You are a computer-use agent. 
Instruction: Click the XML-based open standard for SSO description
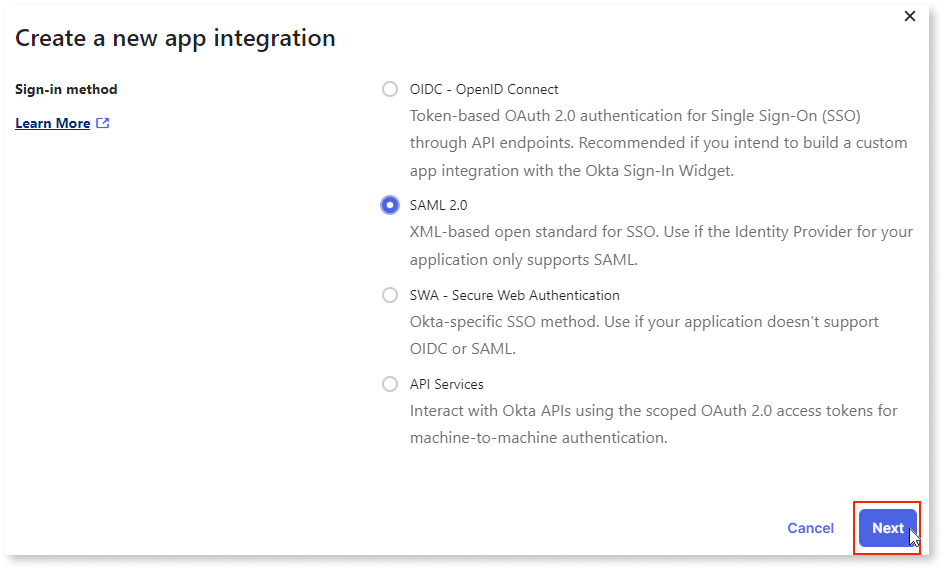(661, 246)
